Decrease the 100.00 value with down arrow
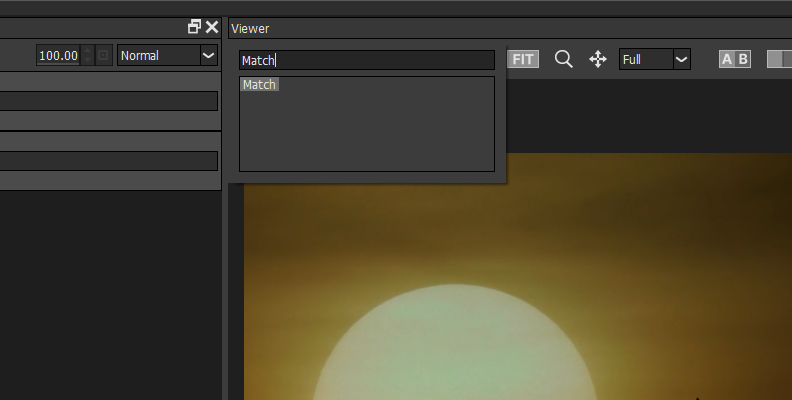 tap(88, 60)
